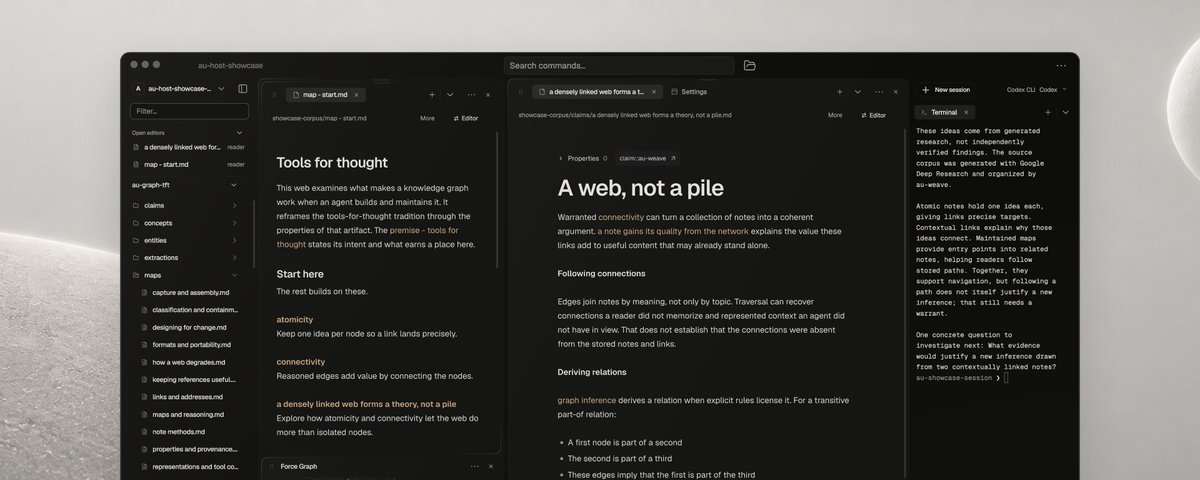Expand the concepts folder chevron
The height and width of the screenshot is (480, 1200).
point(234,223)
